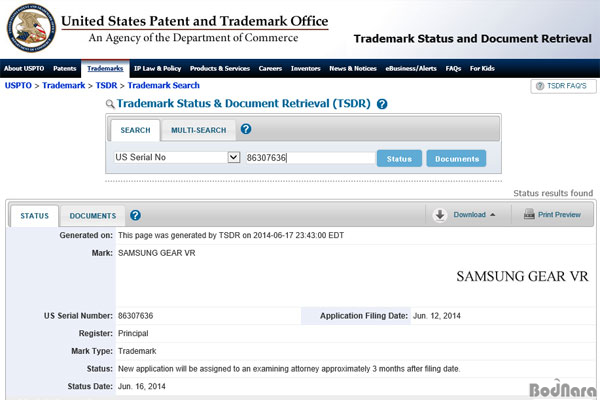Open IP Law & Policy menu
The image size is (600, 400).
coord(157,69)
